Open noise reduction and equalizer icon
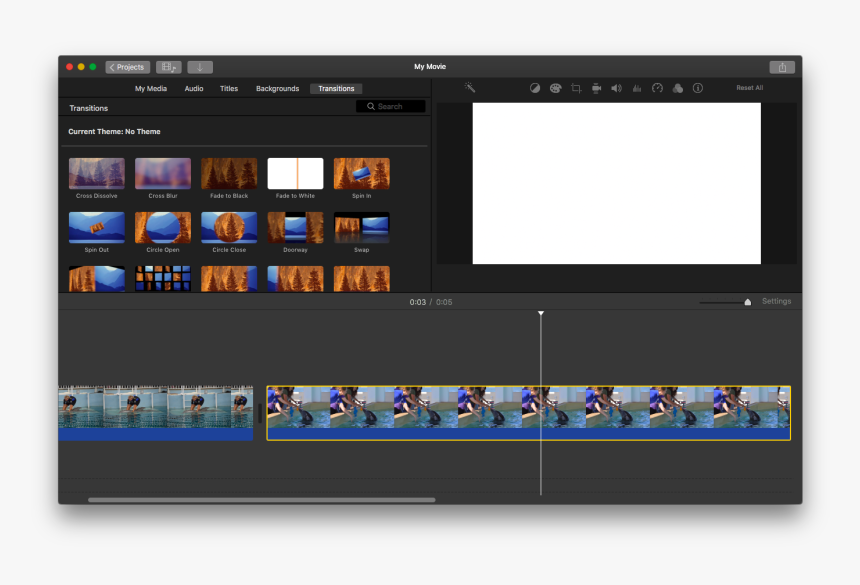This screenshot has width=860, height=585. click(x=637, y=88)
